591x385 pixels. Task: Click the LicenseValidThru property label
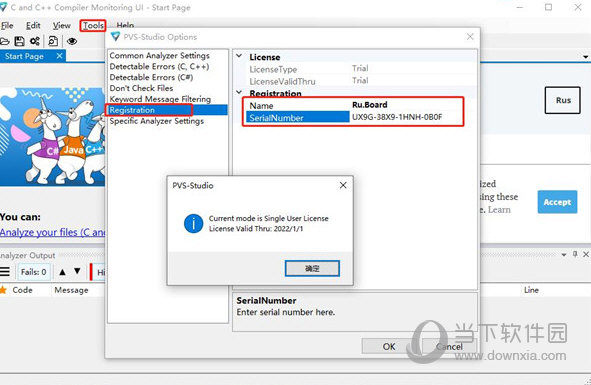click(282, 81)
